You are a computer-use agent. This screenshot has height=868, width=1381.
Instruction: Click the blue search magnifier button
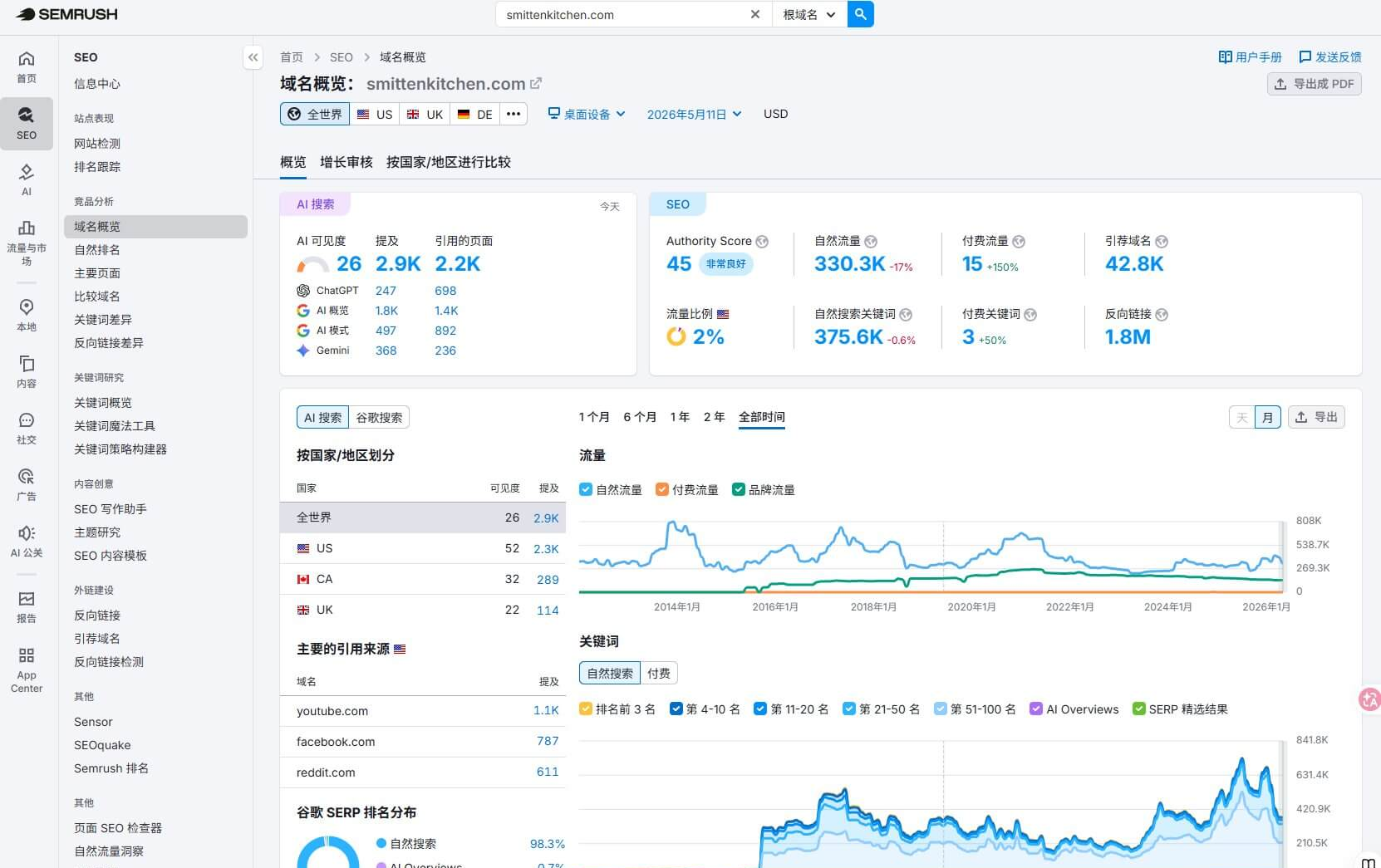pyautogui.click(x=861, y=14)
